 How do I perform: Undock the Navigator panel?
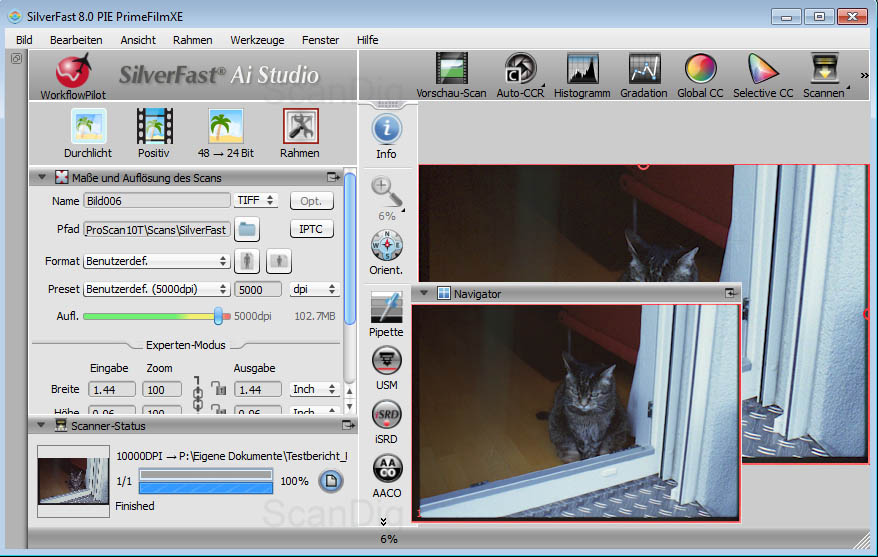click(730, 293)
